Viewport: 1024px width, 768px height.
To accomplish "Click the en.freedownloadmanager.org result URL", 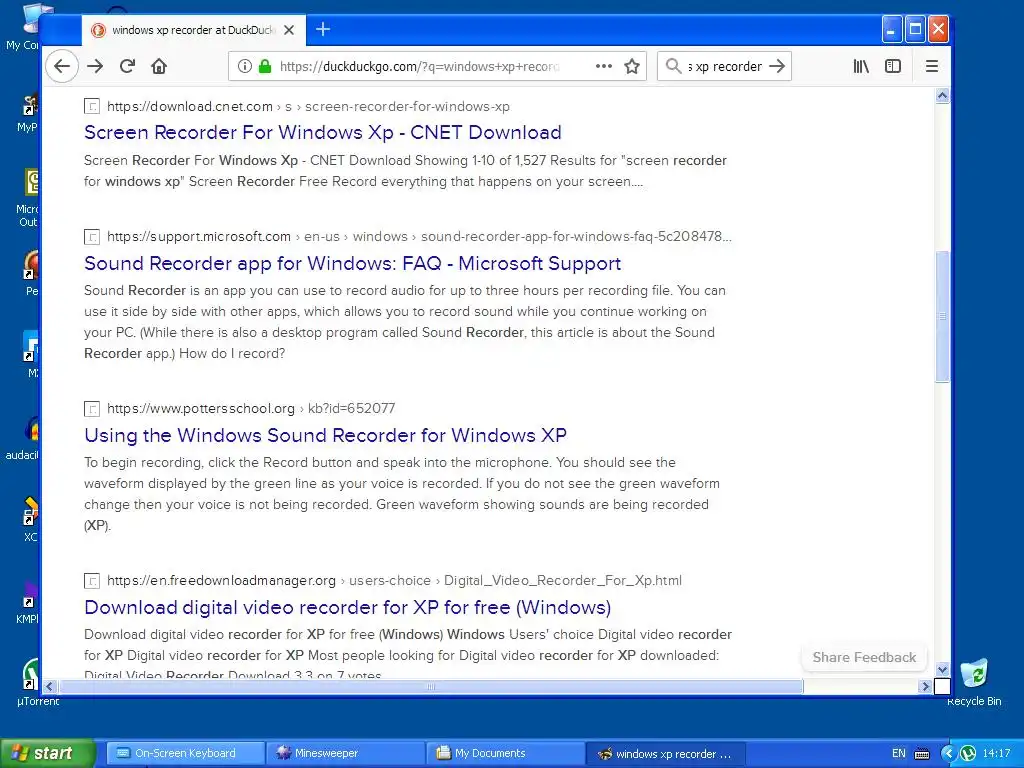I will (394, 581).
